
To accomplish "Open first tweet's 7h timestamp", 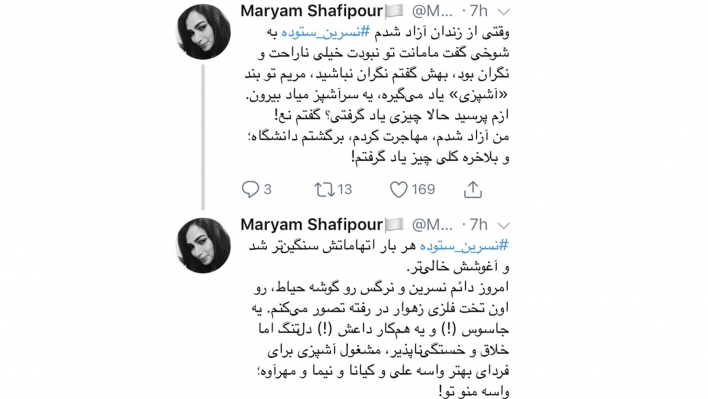I will point(478,11).
